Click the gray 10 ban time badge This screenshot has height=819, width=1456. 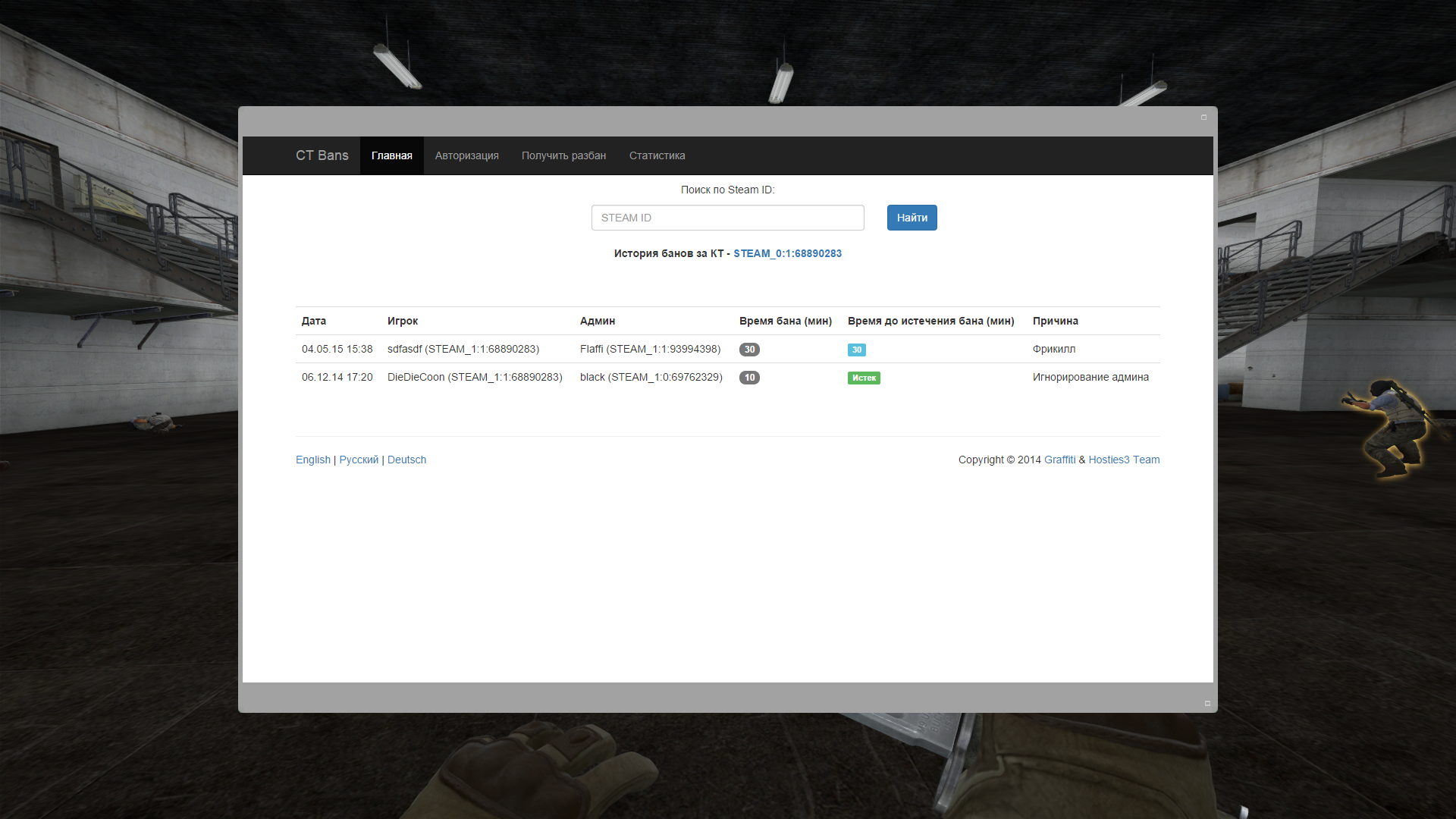click(x=749, y=378)
